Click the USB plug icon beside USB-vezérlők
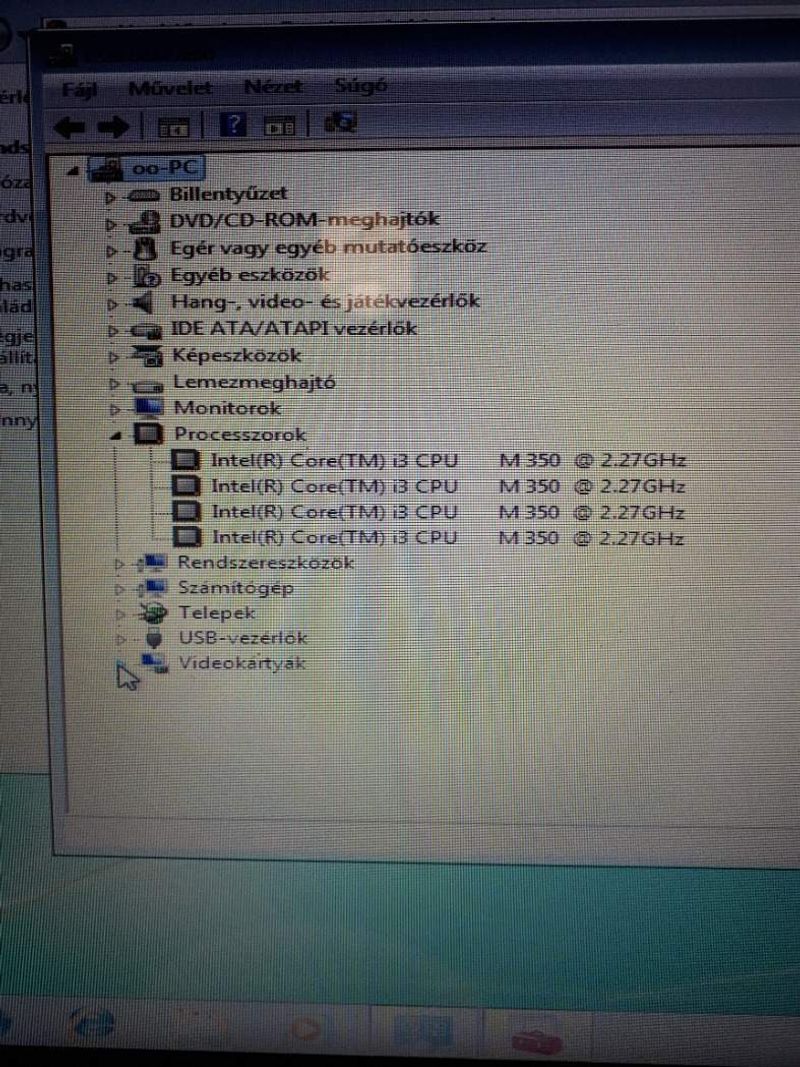This screenshot has width=800, height=1067. click(155, 638)
